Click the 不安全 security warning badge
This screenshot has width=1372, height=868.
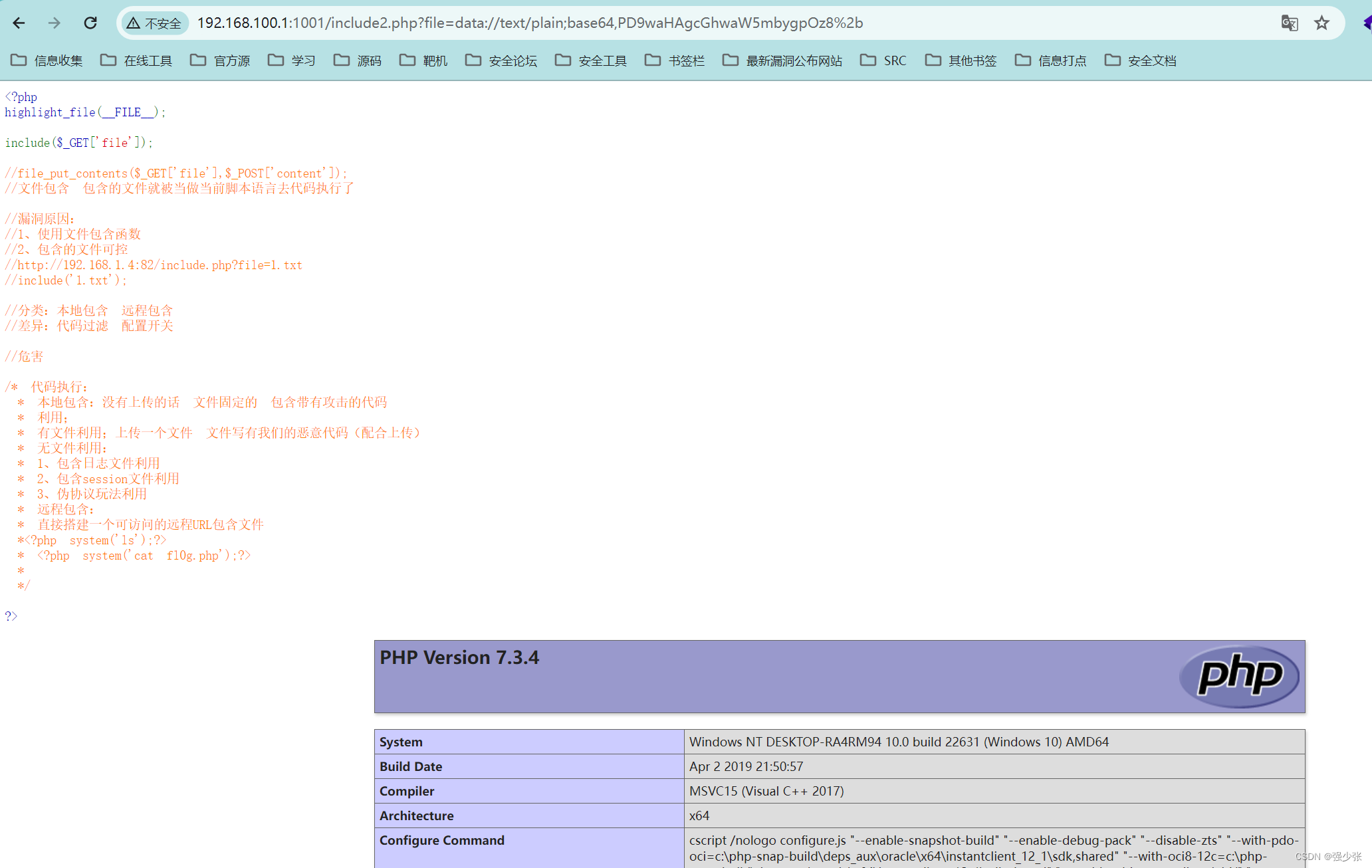click(155, 23)
